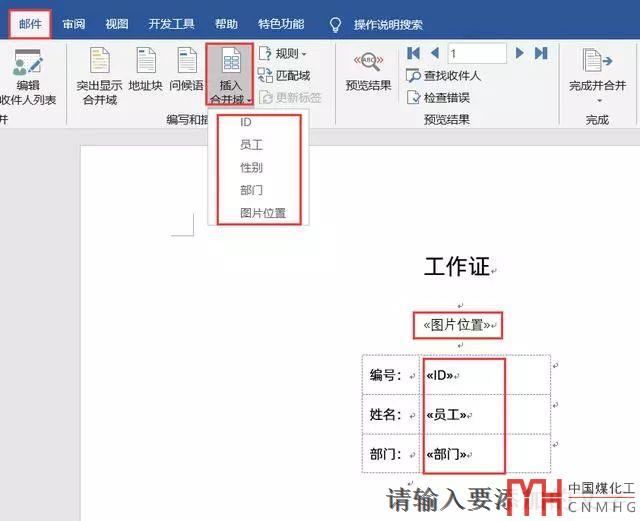Click the 插入合并域 button
This screenshot has width=640, height=521.
230,75
